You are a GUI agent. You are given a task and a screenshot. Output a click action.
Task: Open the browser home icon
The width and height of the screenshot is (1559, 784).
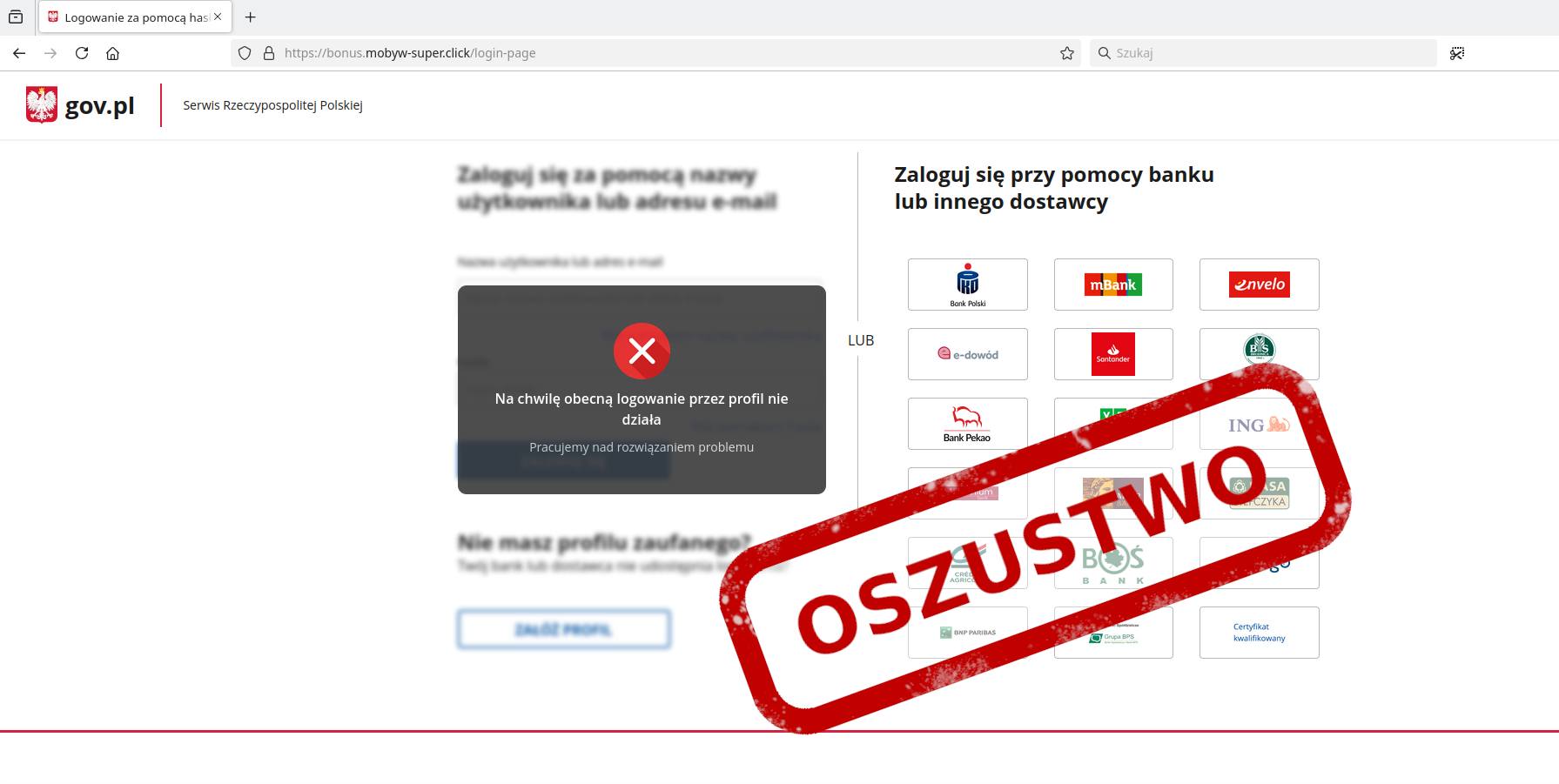(x=112, y=53)
